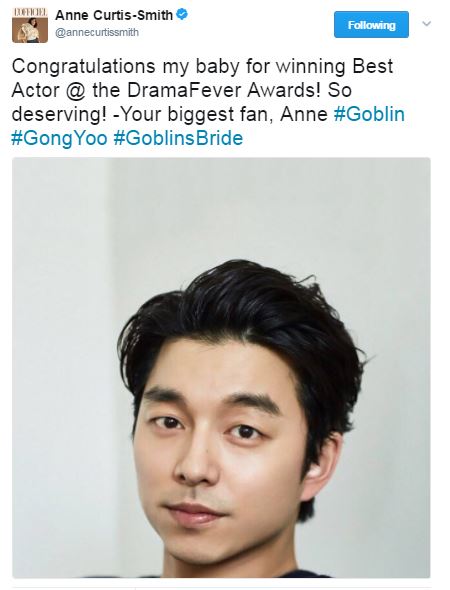Toggle the blue Following button
Image resolution: width=450 pixels, height=590 pixels.
click(371, 25)
